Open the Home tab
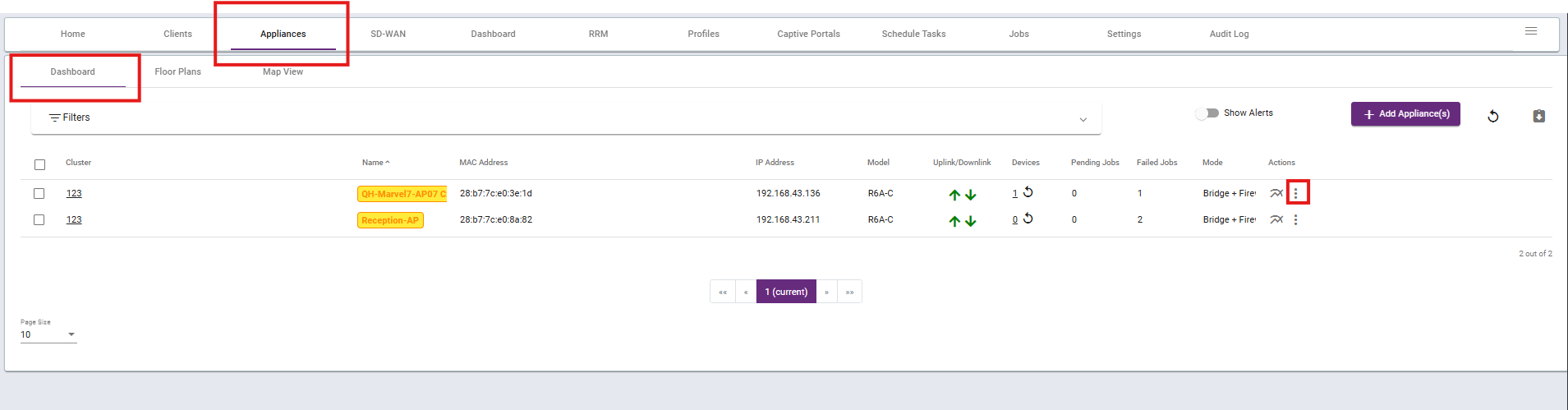 (x=73, y=34)
